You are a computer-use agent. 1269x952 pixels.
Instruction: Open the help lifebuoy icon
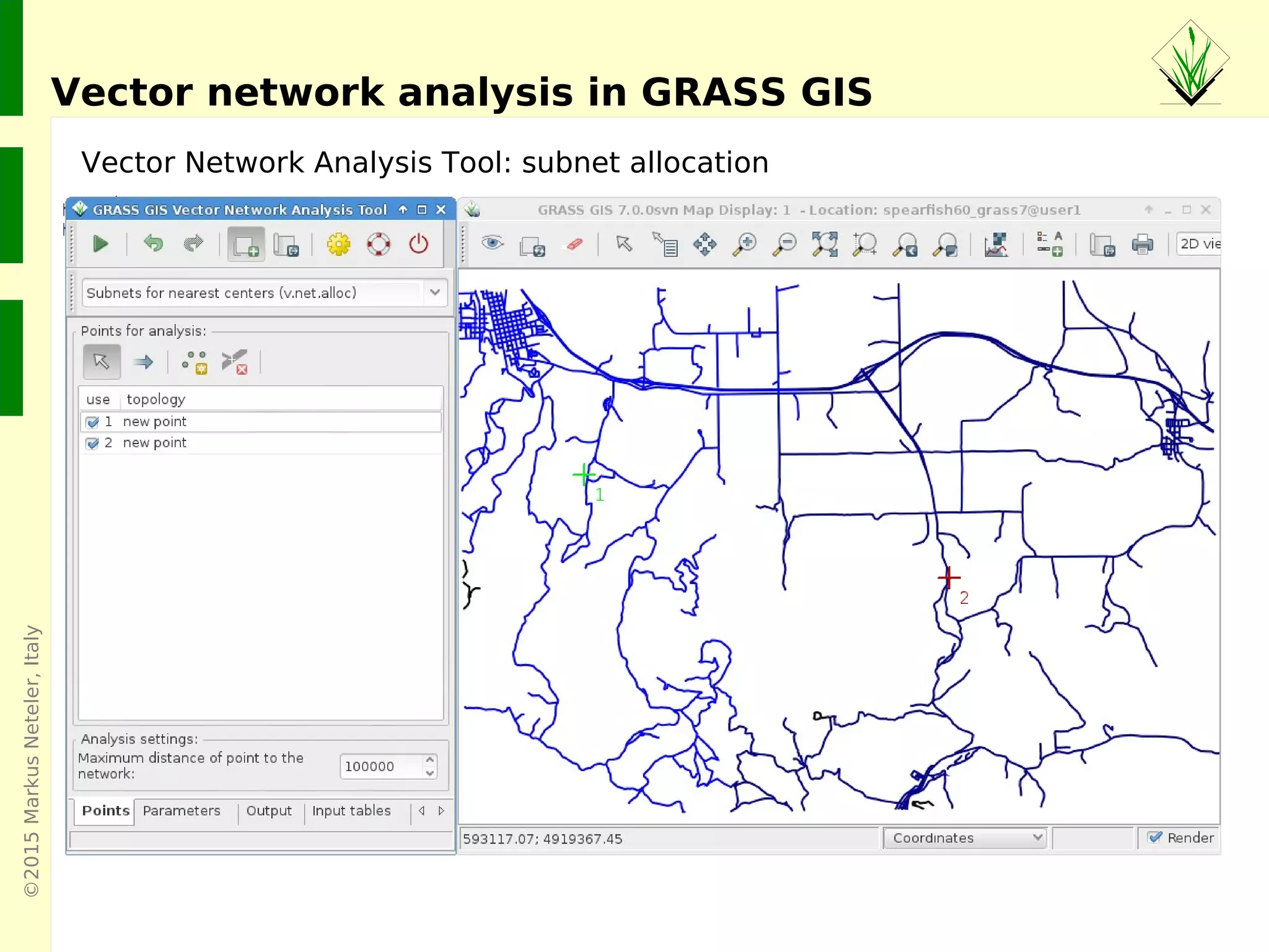379,245
